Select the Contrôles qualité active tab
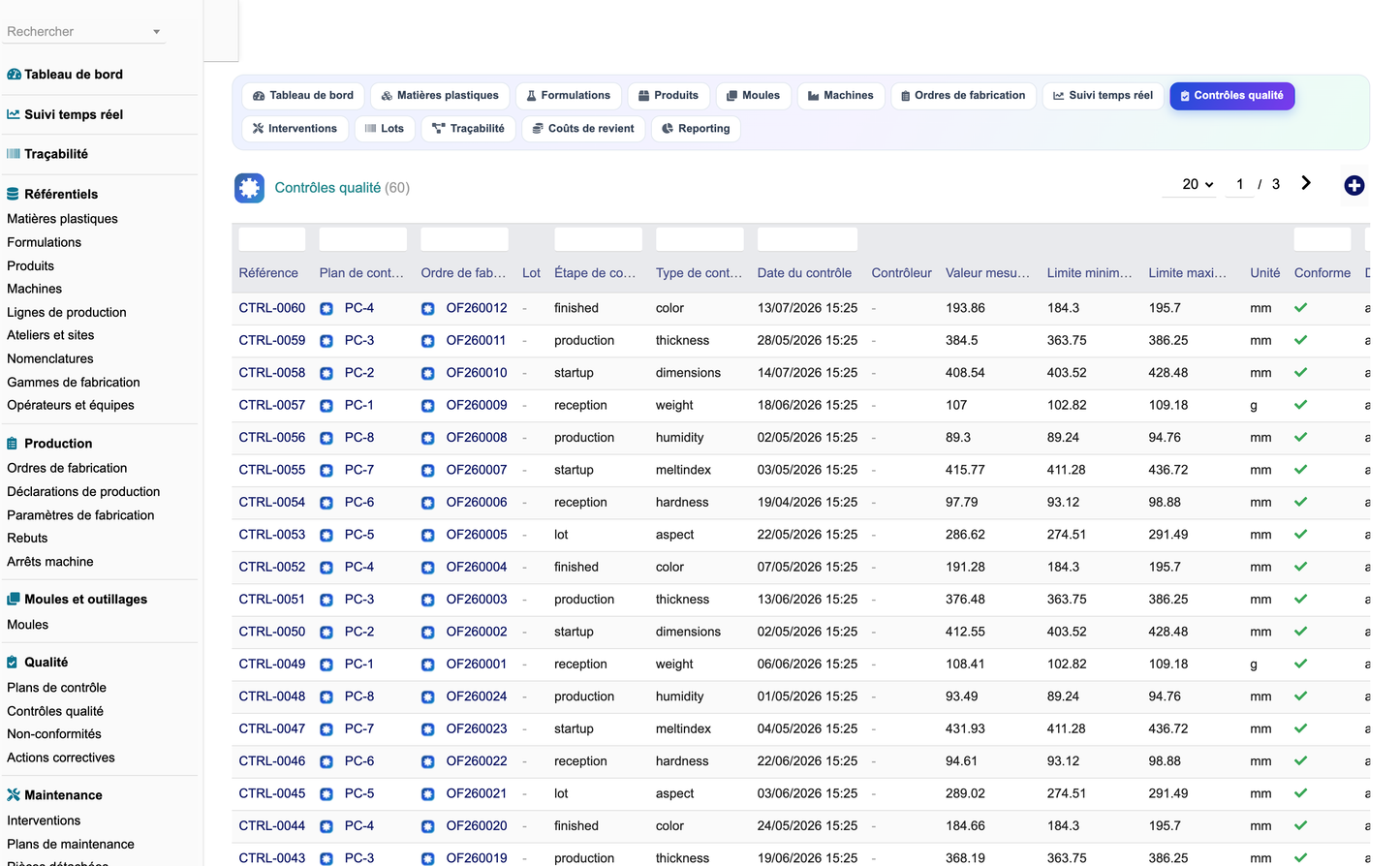This screenshot has height=866, width=1400. pyautogui.click(x=1231, y=96)
